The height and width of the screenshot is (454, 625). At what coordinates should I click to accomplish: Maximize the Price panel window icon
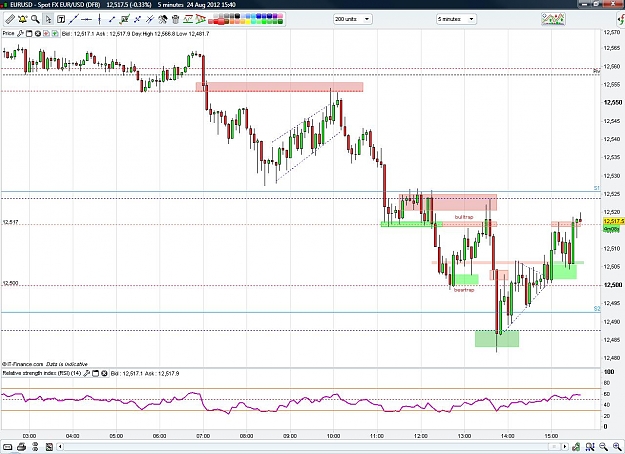(x=29, y=33)
